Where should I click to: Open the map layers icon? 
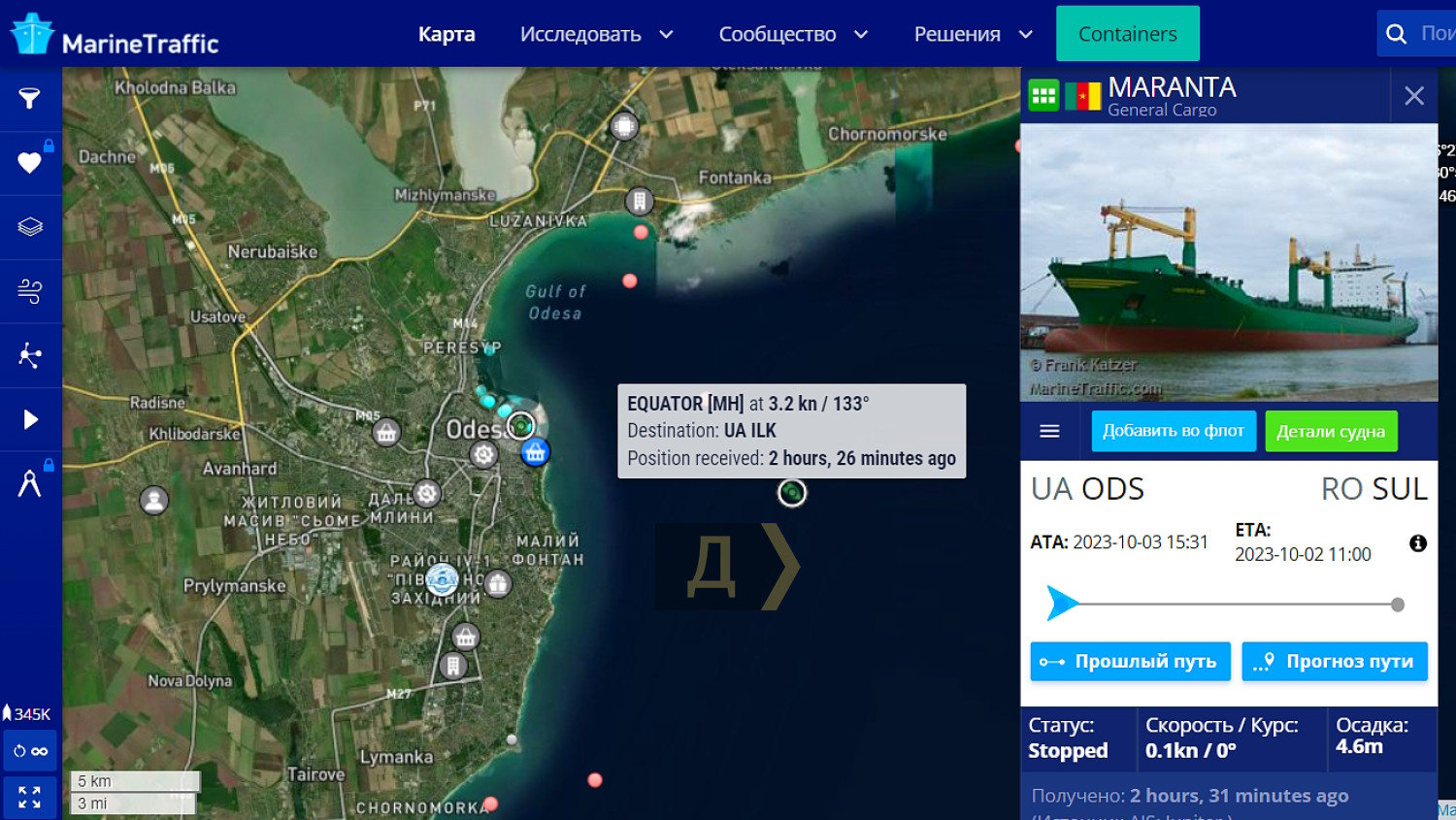coord(30,226)
